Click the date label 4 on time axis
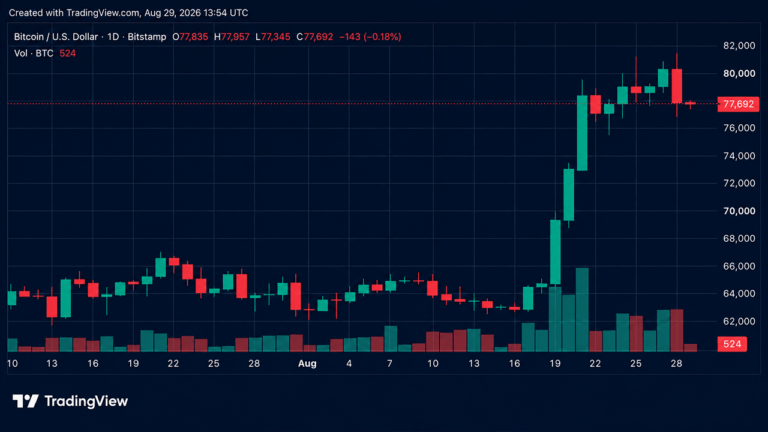768x432 pixels. pos(349,363)
